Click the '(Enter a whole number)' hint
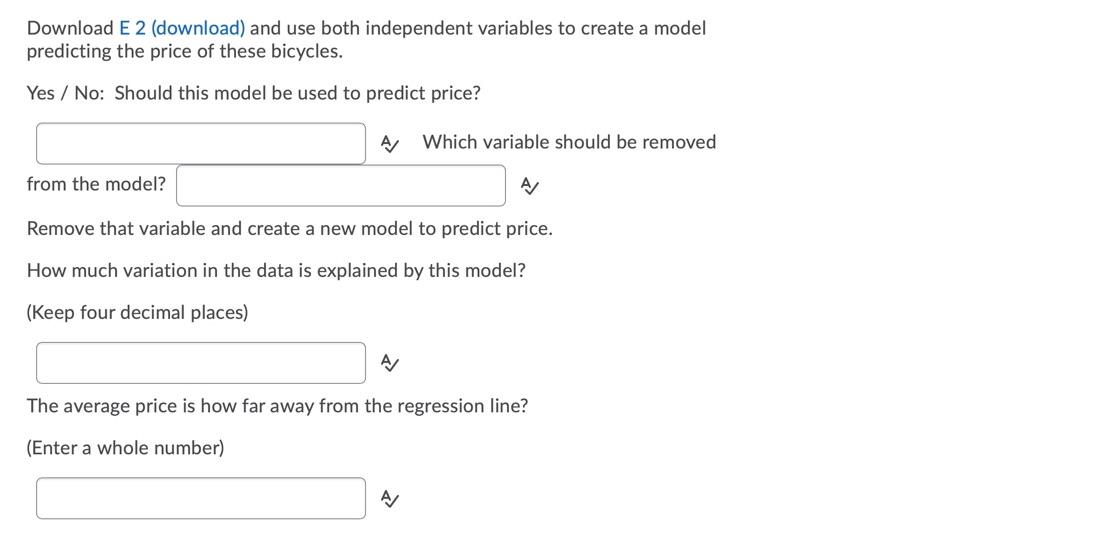 [125, 447]
